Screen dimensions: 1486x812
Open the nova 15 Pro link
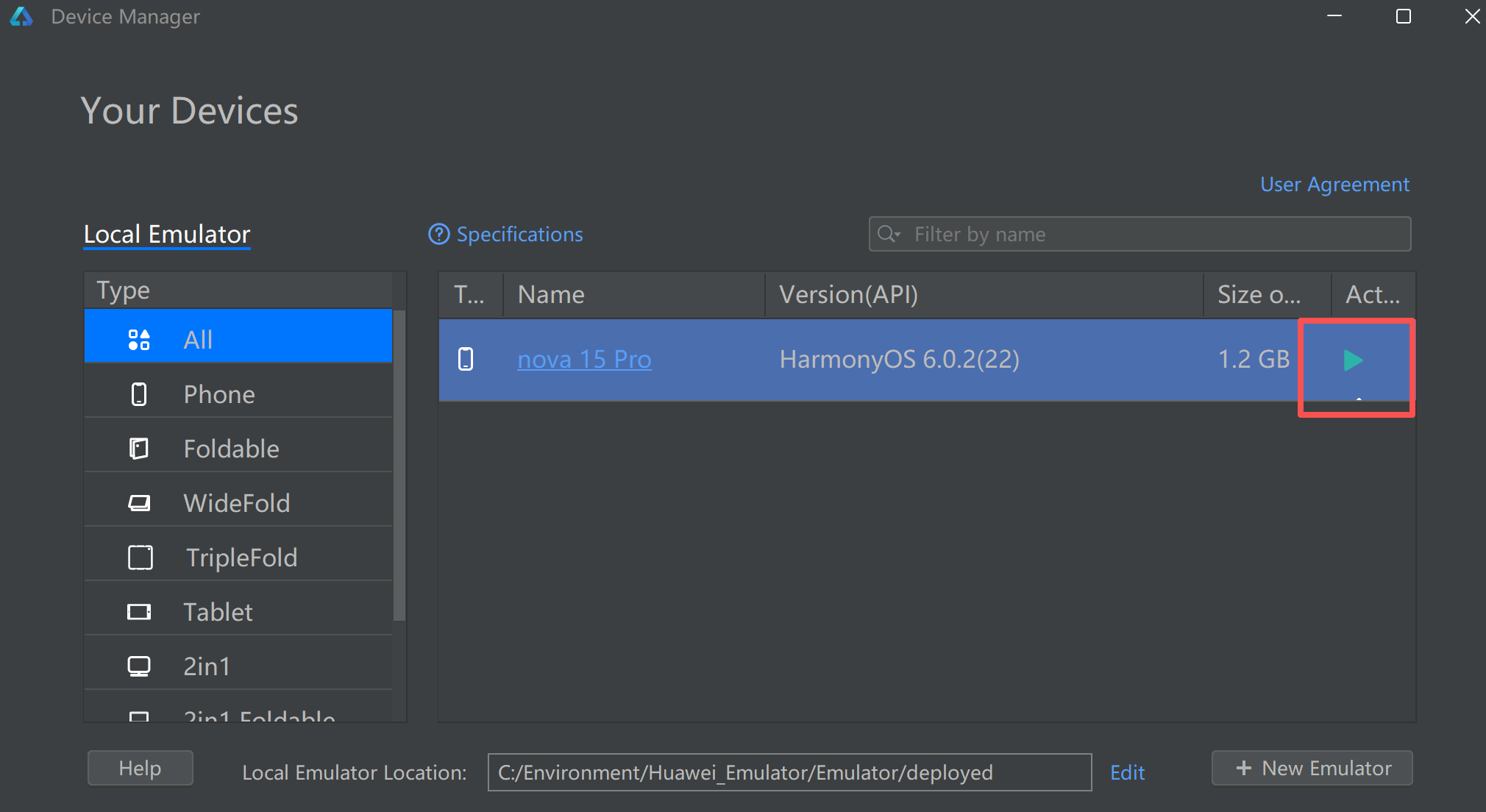pyautogui.click(x=584, y=360)
